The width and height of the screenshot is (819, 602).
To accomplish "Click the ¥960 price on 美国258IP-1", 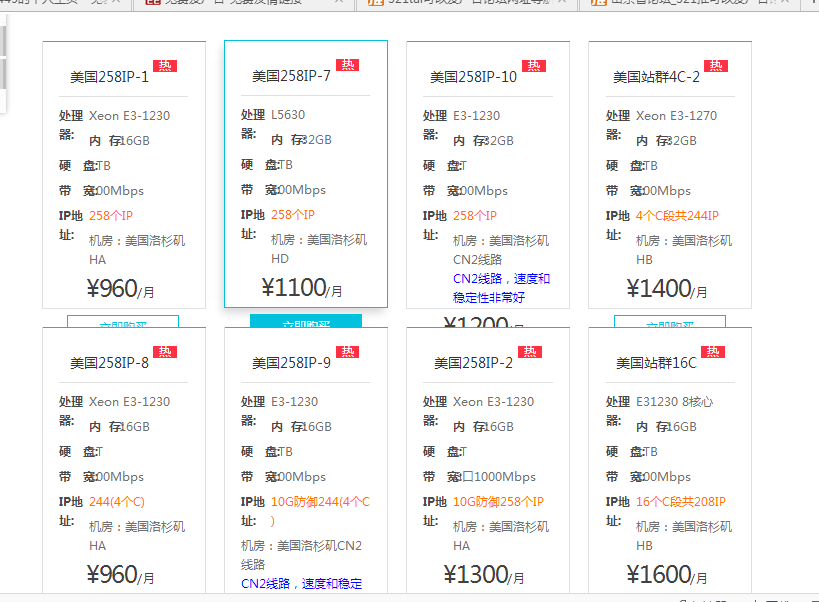I will [x=120, y=289].
